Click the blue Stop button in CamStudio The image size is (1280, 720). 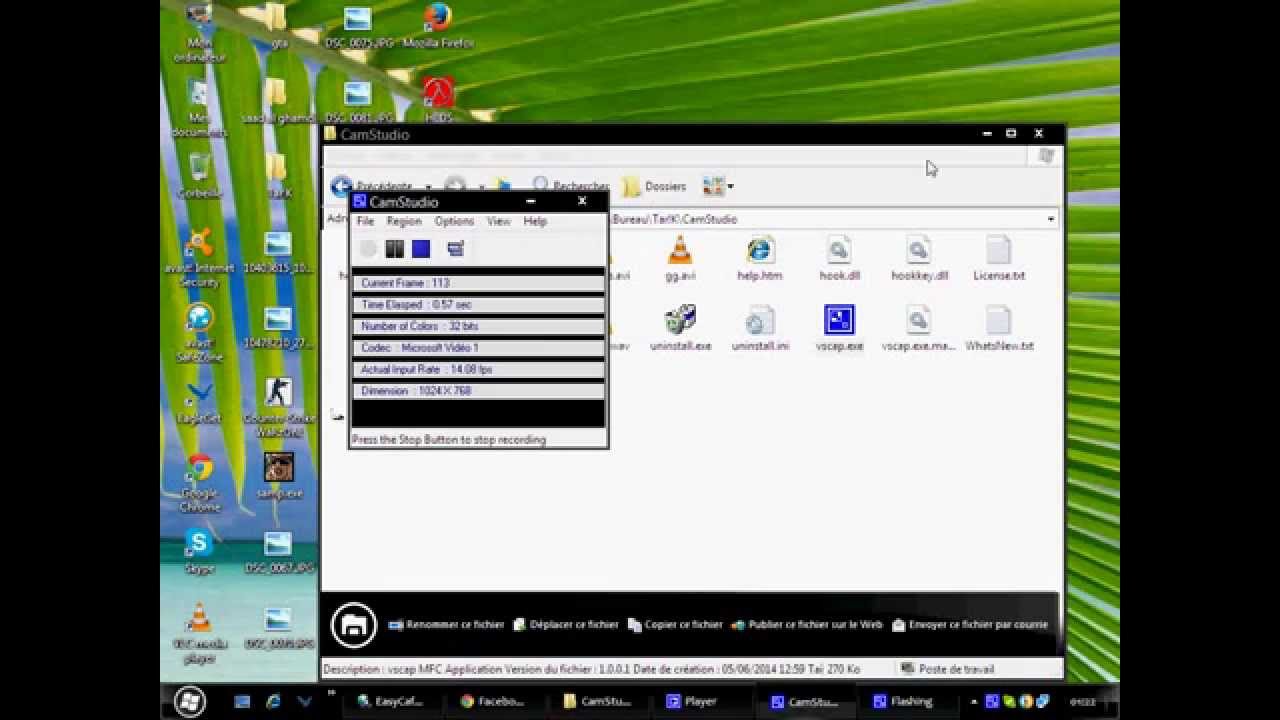pos(421,249)
